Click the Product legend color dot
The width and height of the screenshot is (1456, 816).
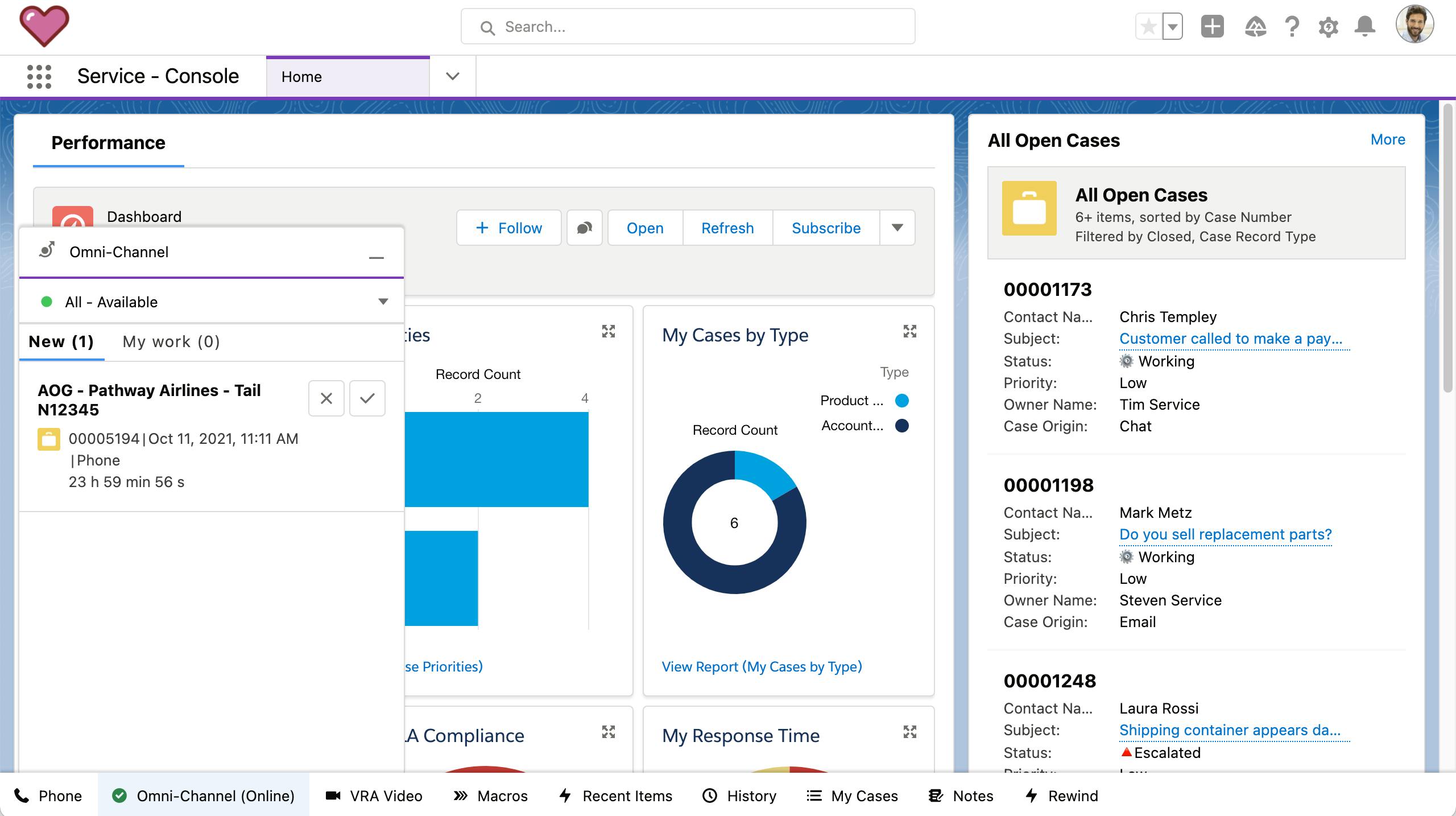point(901,401)
